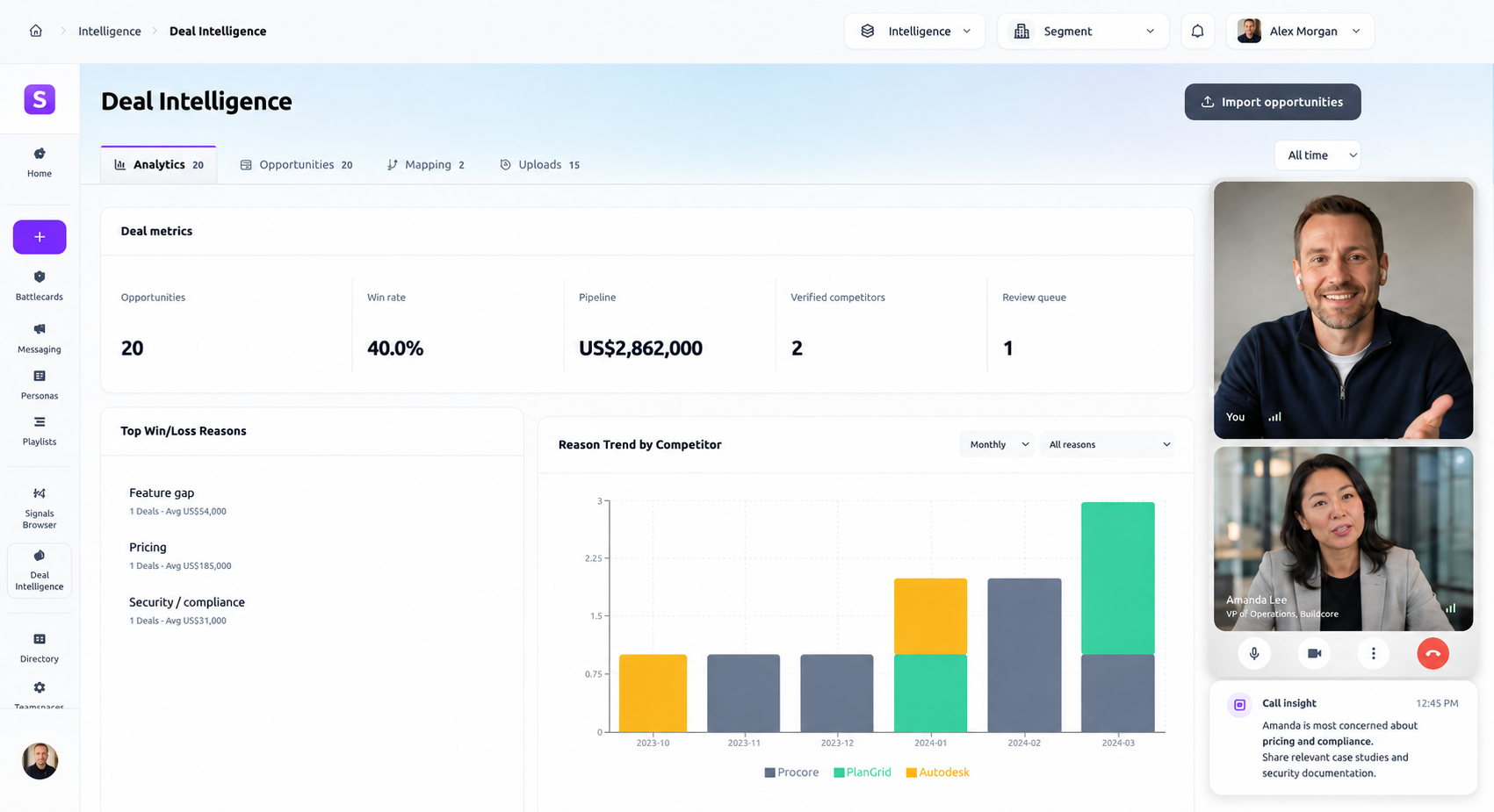The width and height of the screenshot is (1494, 812).
Task: Select the Feature gap reason
Action: point(177,501)
